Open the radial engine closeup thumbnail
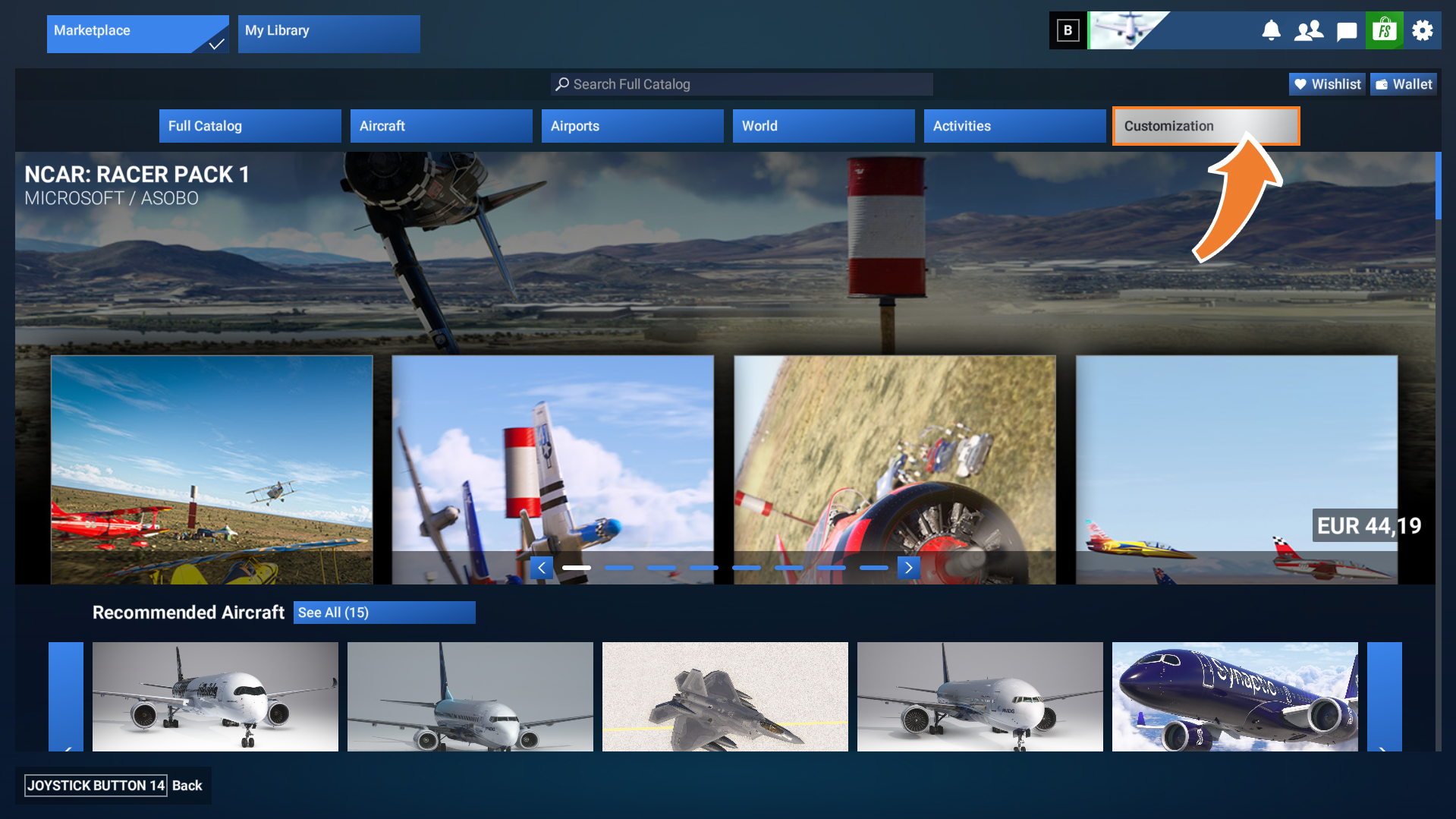Viewport: 1456px width, 819px height. coord(895,470)
